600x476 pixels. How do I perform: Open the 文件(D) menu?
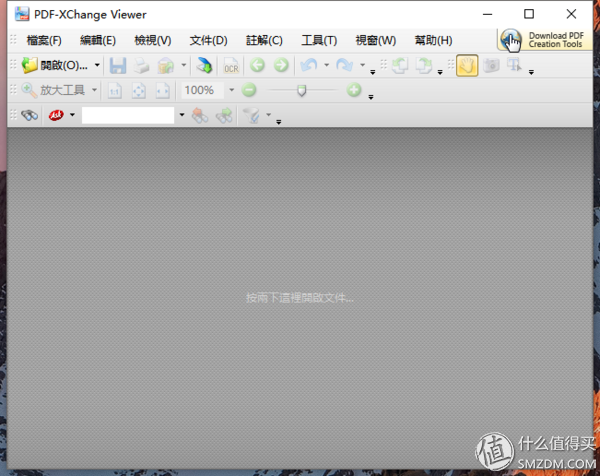click(x=209, y=40)
